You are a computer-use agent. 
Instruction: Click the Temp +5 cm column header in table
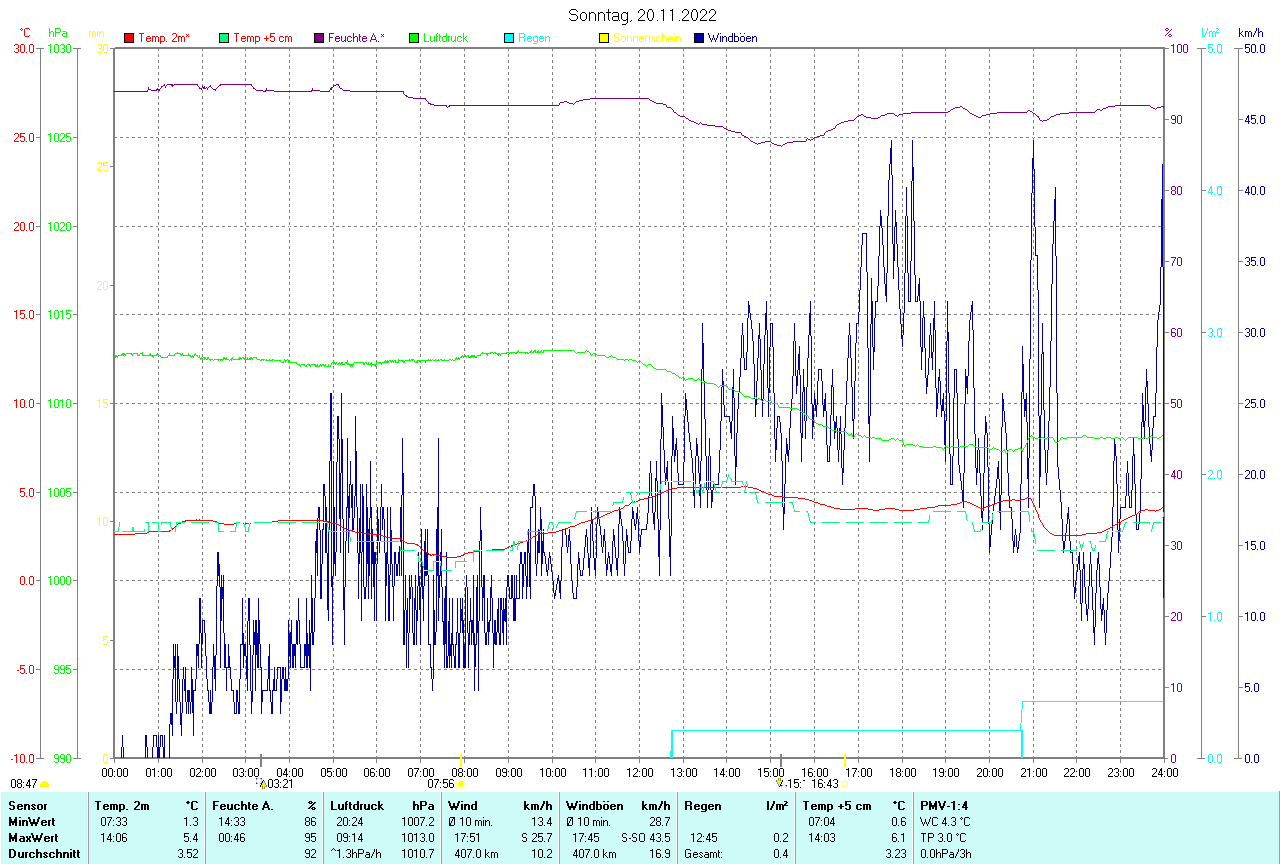[837, 806]
